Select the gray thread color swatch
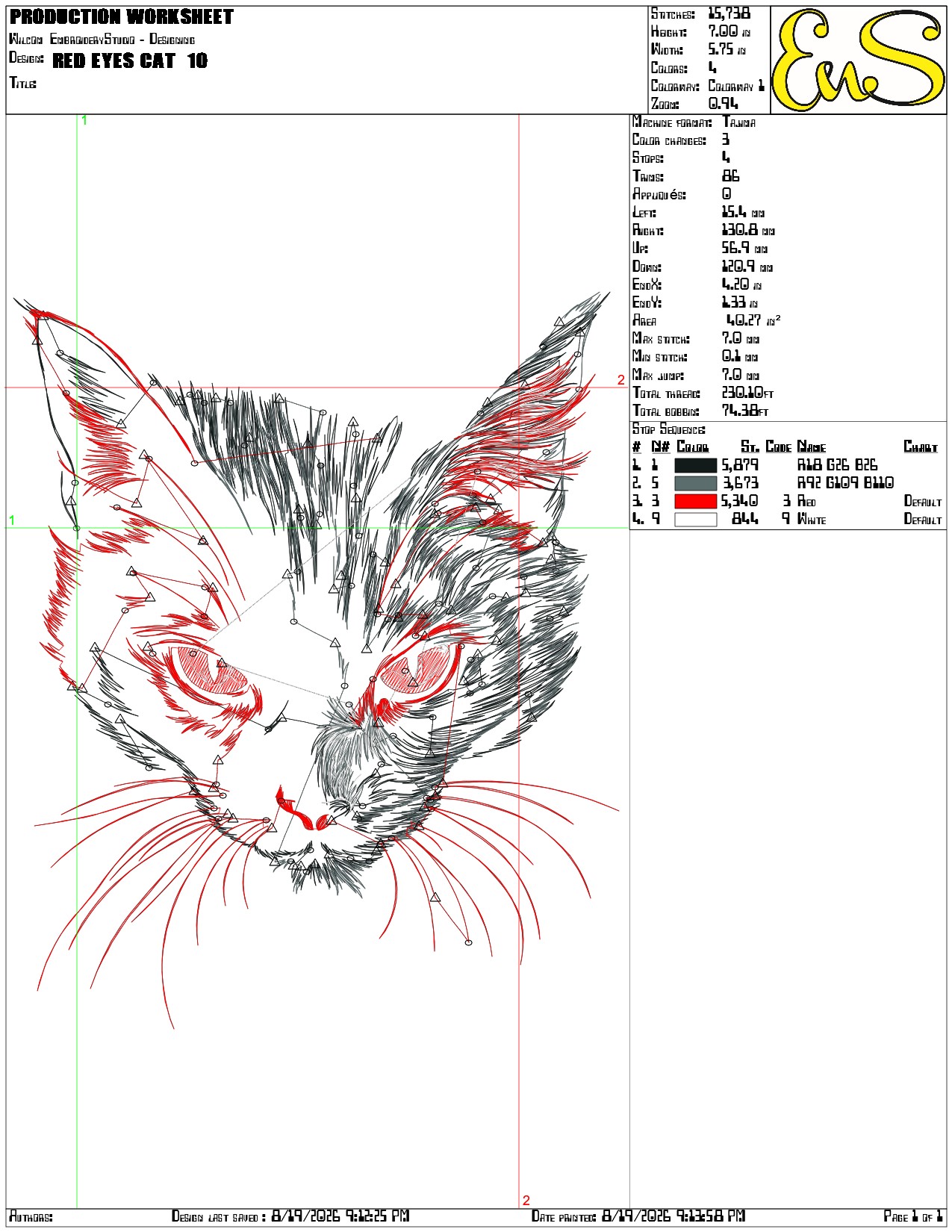 tap(695, 483)
